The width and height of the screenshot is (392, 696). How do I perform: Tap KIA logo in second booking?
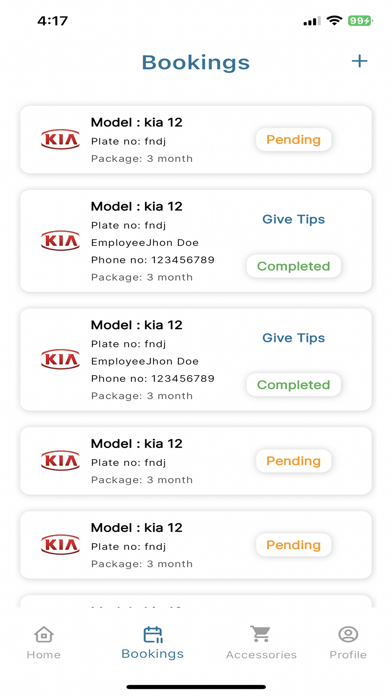click(60, 241)
